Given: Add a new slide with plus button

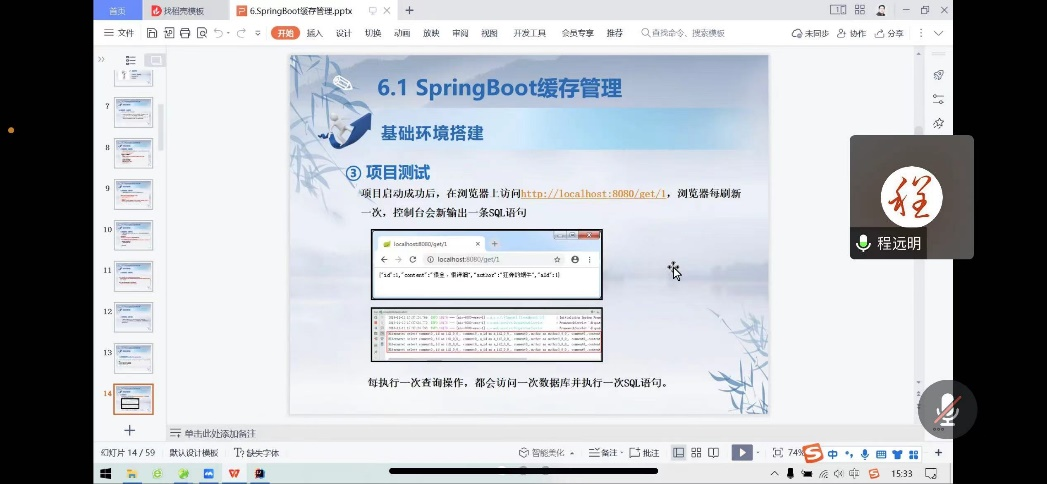Looking at the screenshot, I should click(x=129, y=430).
